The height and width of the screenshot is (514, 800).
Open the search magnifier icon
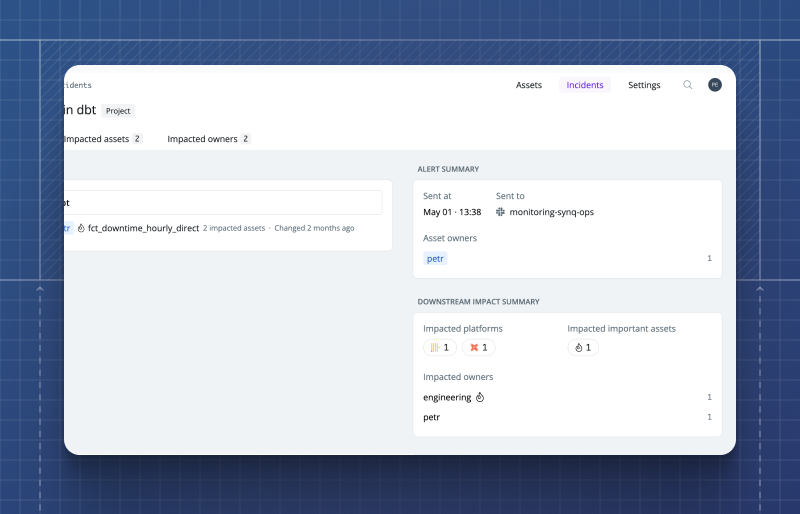point(687,85)
